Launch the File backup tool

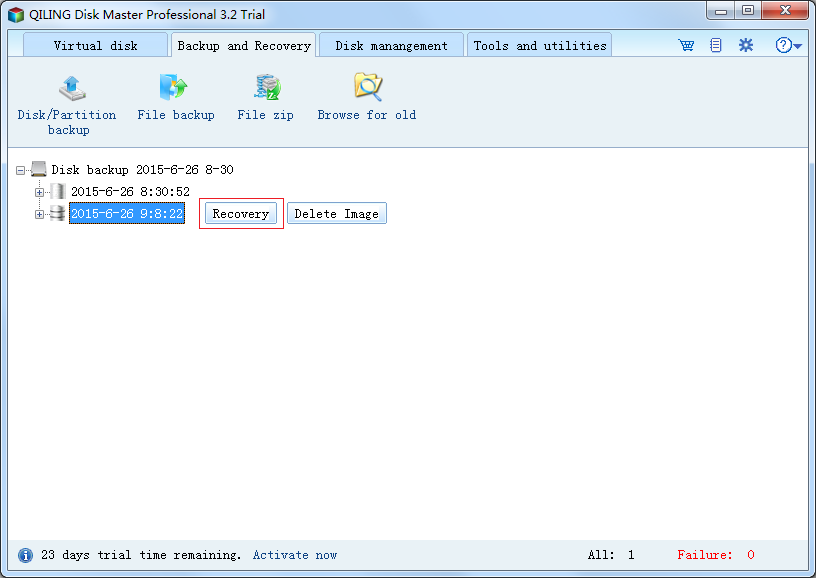pos(175,98)
